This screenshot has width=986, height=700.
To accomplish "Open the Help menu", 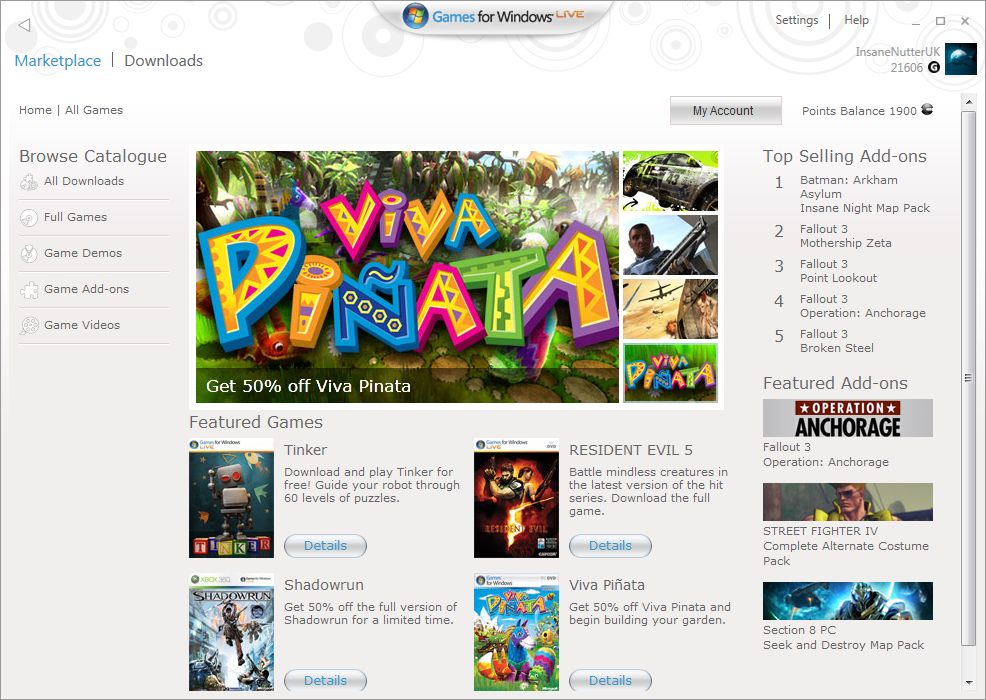I will [856, 19].
